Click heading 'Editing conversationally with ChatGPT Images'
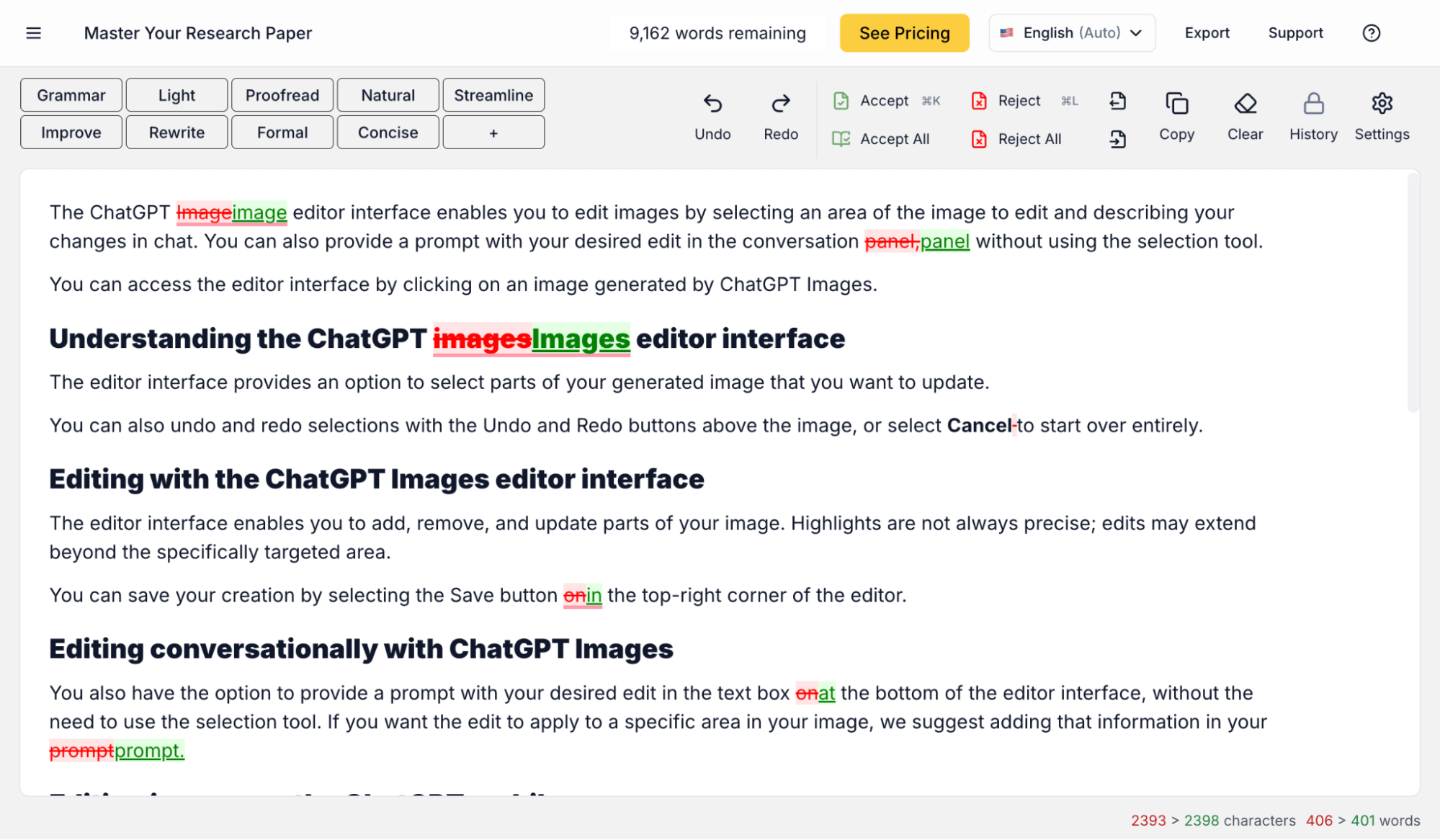The height and width of the screenshot is (840, 1440). 362,649
